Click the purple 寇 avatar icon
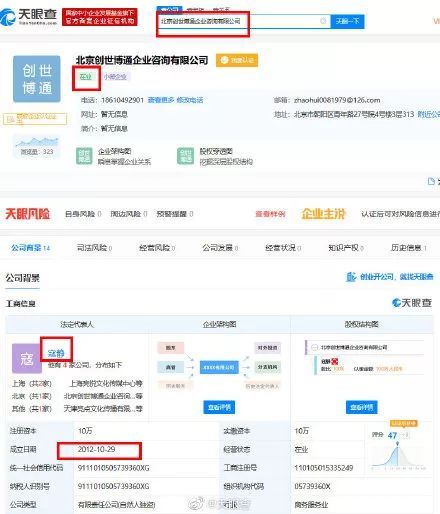Screen dimensions: 440x514 pyautogui.click(x=27, y=358)
